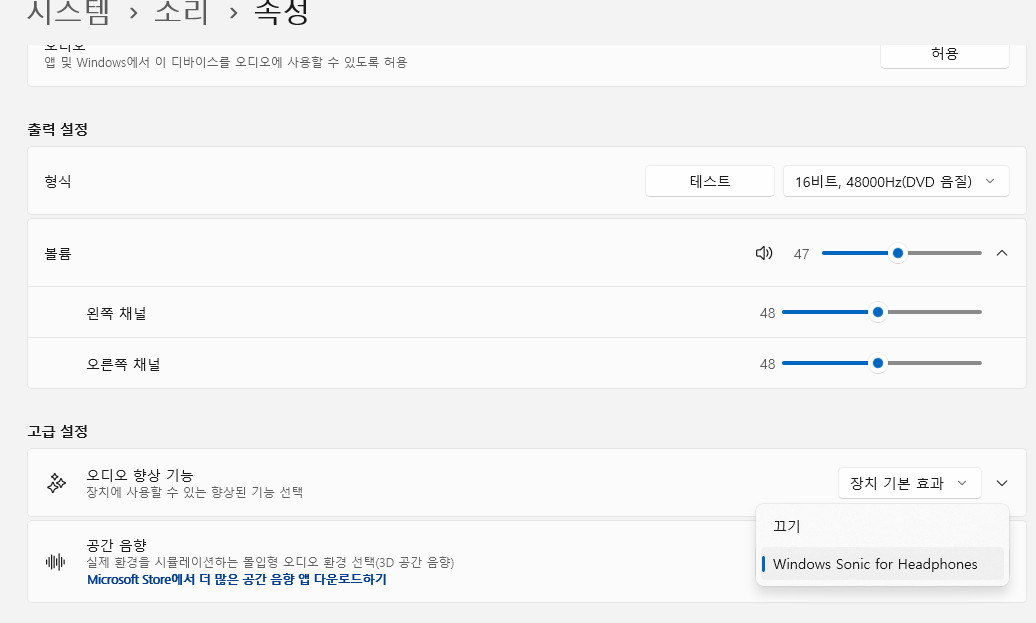Open the 16비트, 48000Hz format dropdown
This screenshot has height=623, width=1036.
[895, 181]
